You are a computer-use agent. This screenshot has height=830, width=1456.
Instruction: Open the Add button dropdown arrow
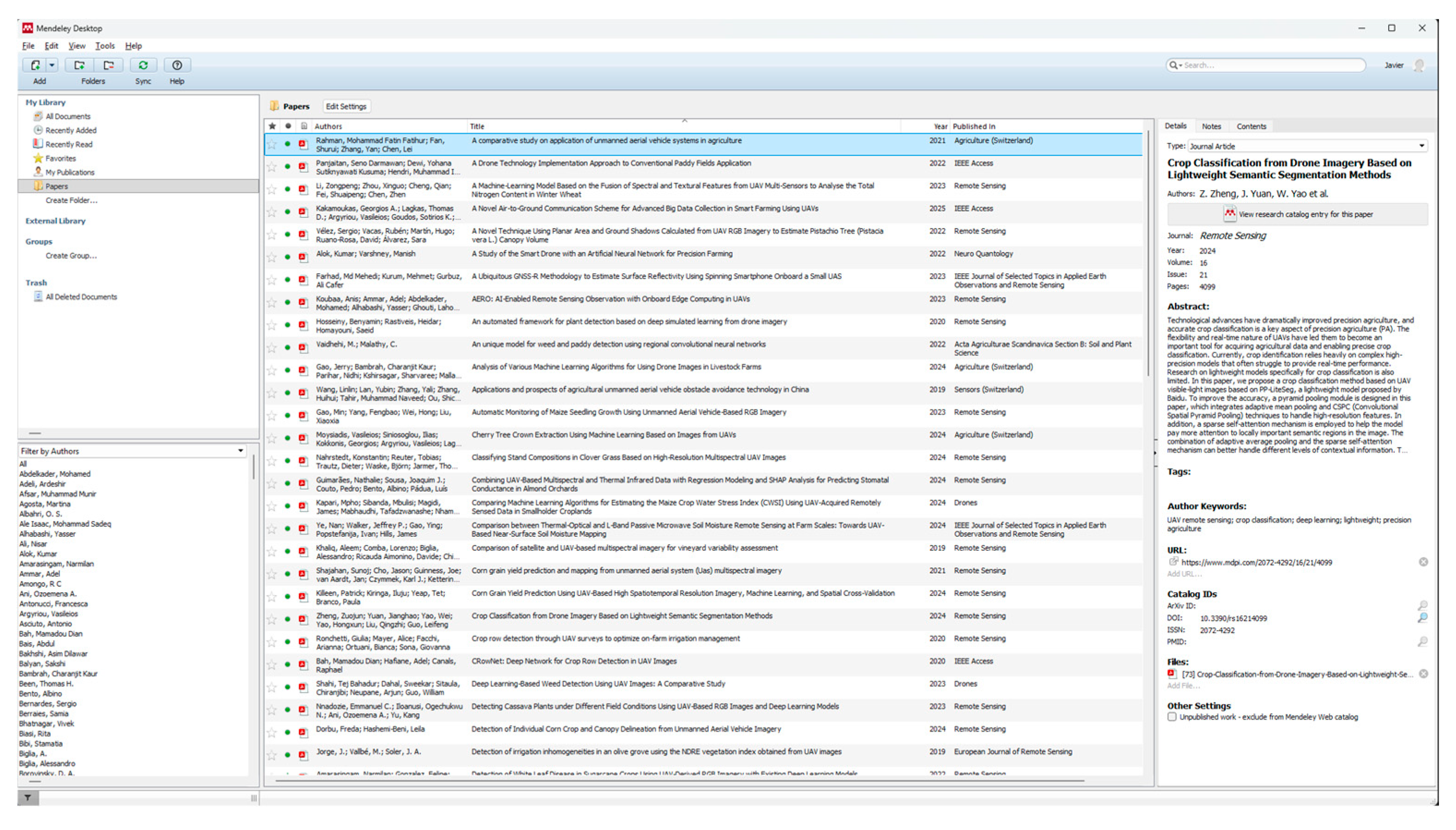click(52, 66)
